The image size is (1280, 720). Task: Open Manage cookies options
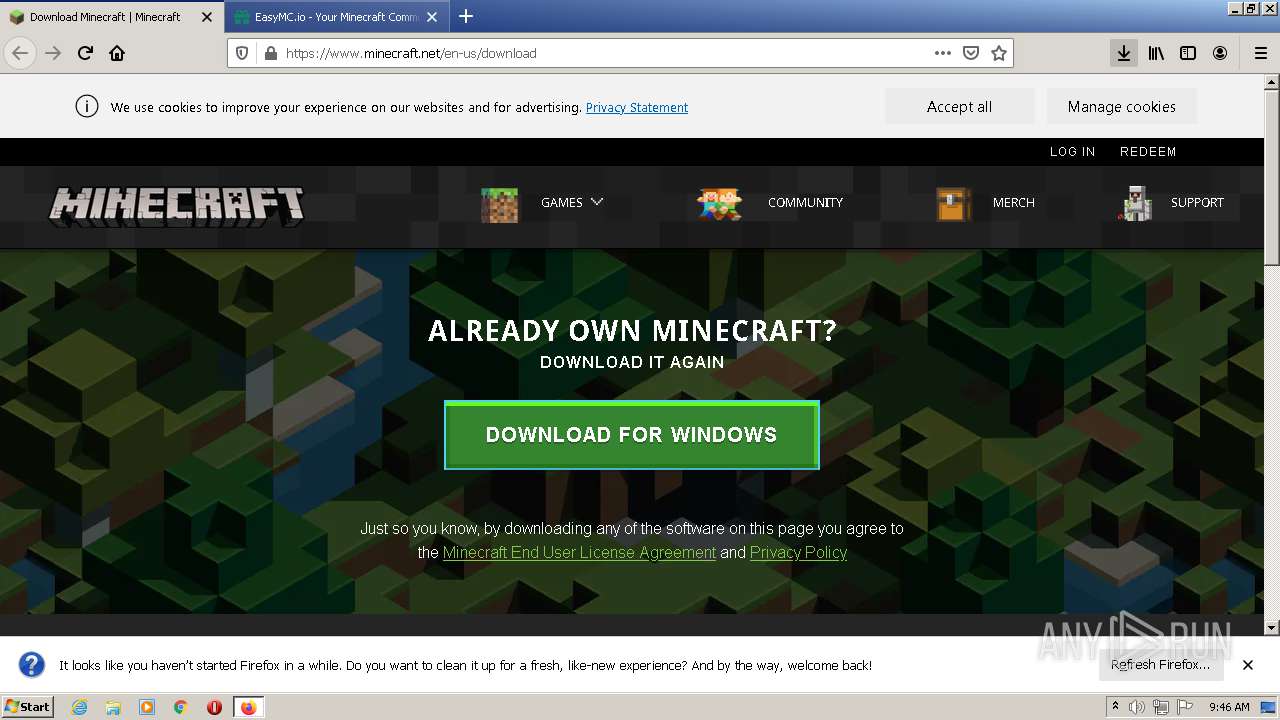[x=1121, y=106]
